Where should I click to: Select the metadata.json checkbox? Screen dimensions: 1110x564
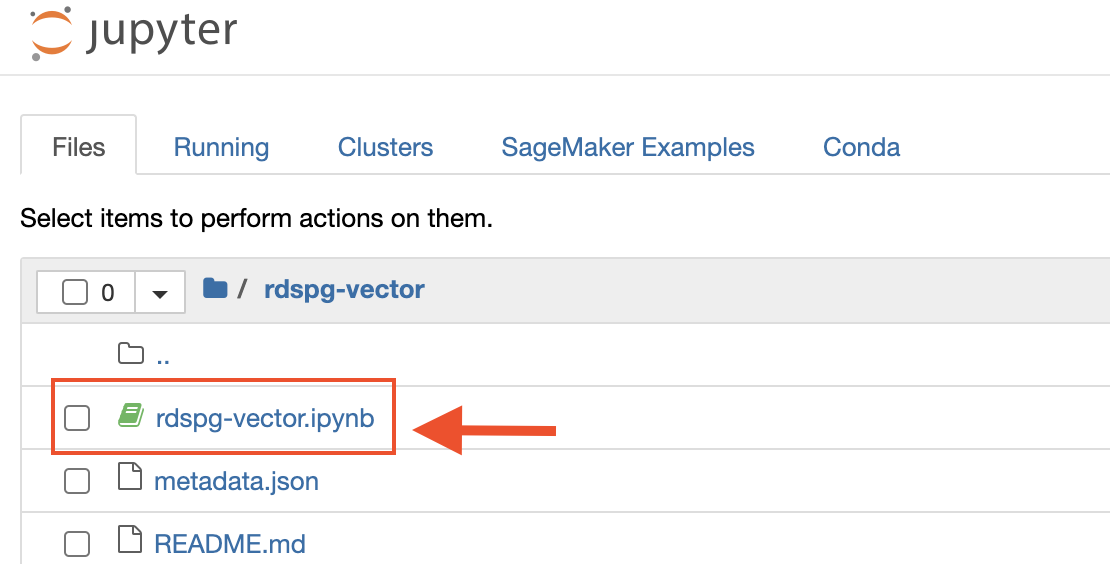pos(77,481)
